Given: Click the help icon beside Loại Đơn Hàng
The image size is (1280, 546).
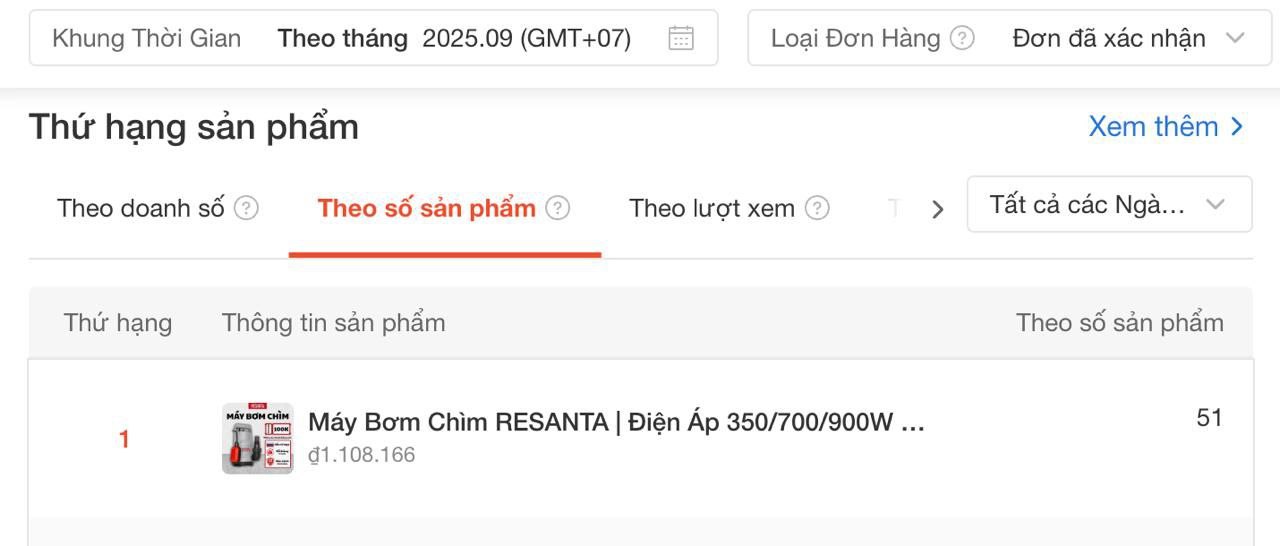Looking at the screenshot, I should [x=962, y=39].
